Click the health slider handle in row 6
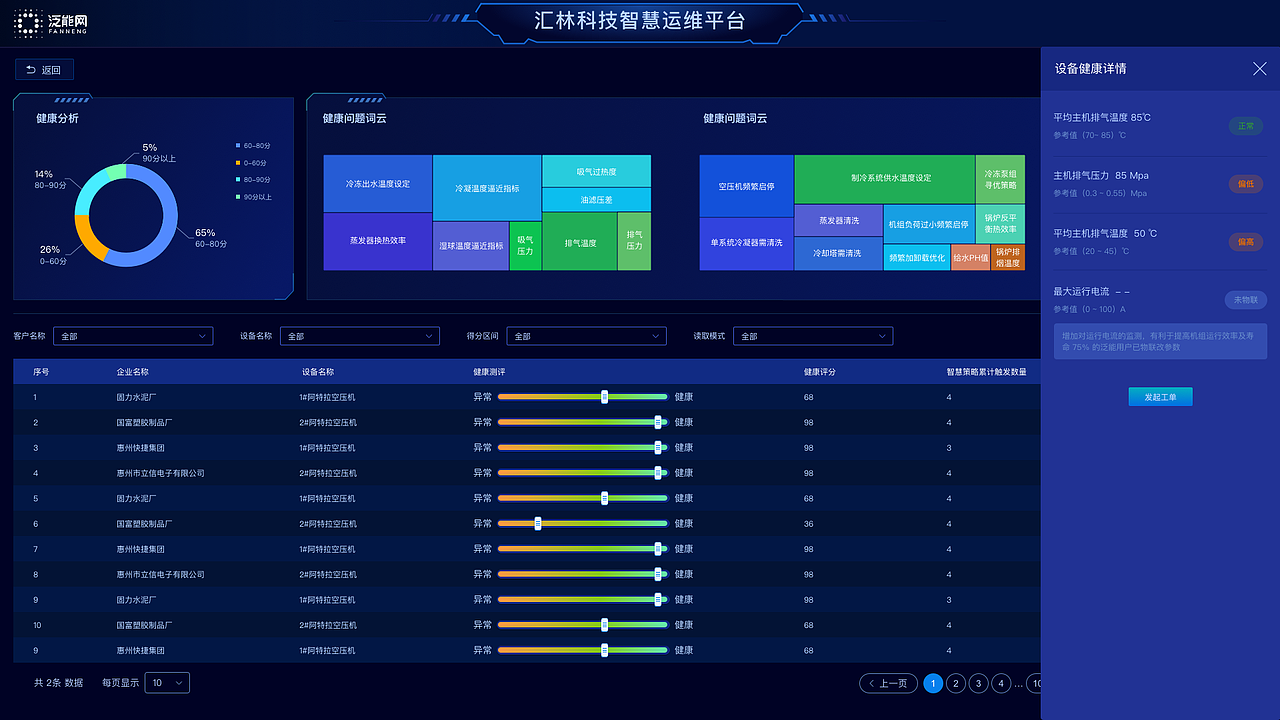 click(x=538, y=523)
